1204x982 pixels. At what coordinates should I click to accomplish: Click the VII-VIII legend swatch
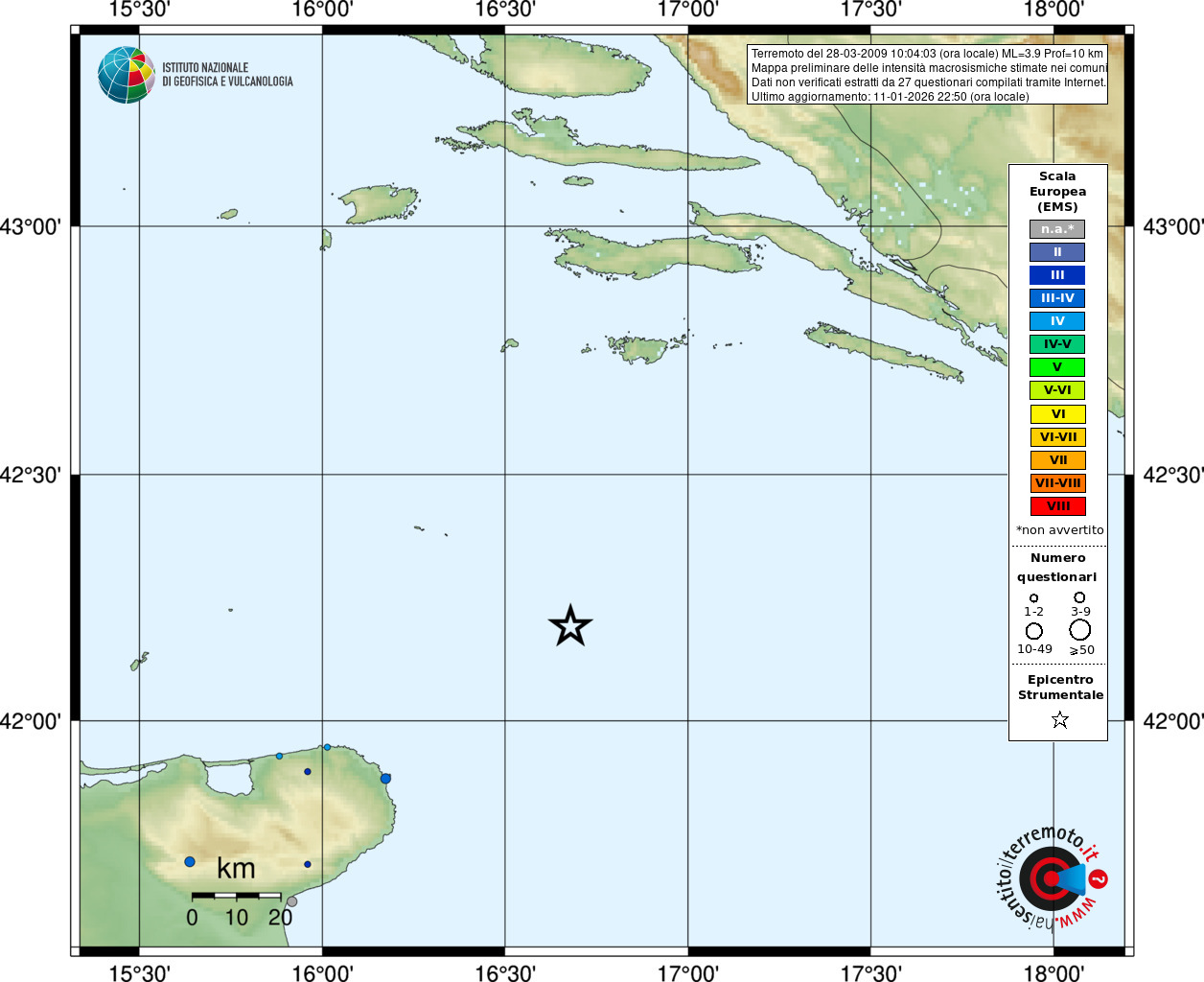(x=1057, y=483)
